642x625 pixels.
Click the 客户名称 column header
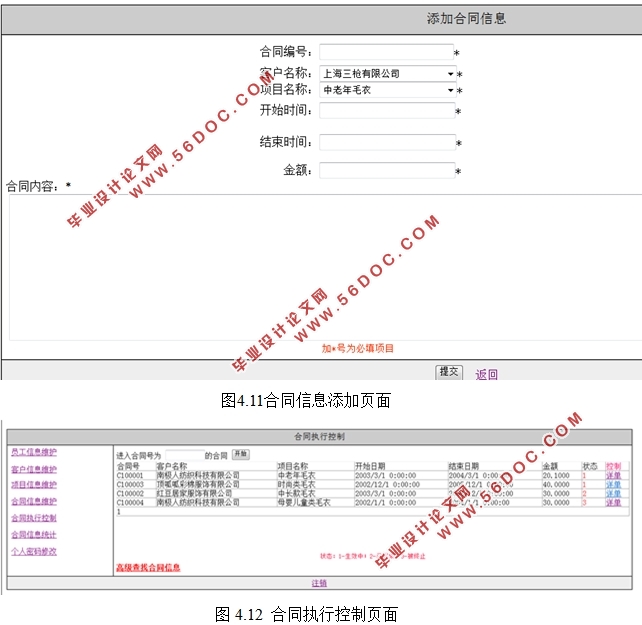pos(172,466)
